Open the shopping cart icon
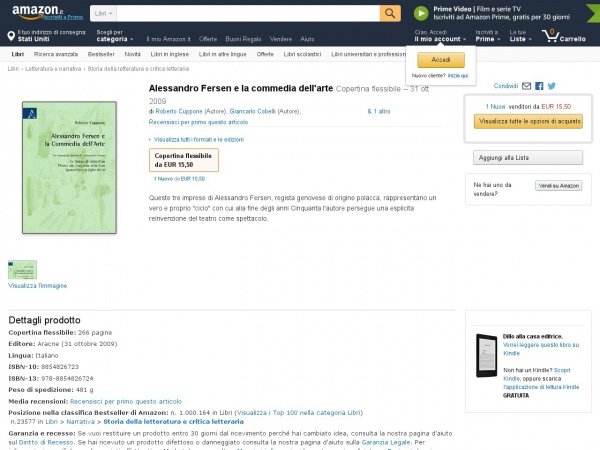 [x=551, y=36]
